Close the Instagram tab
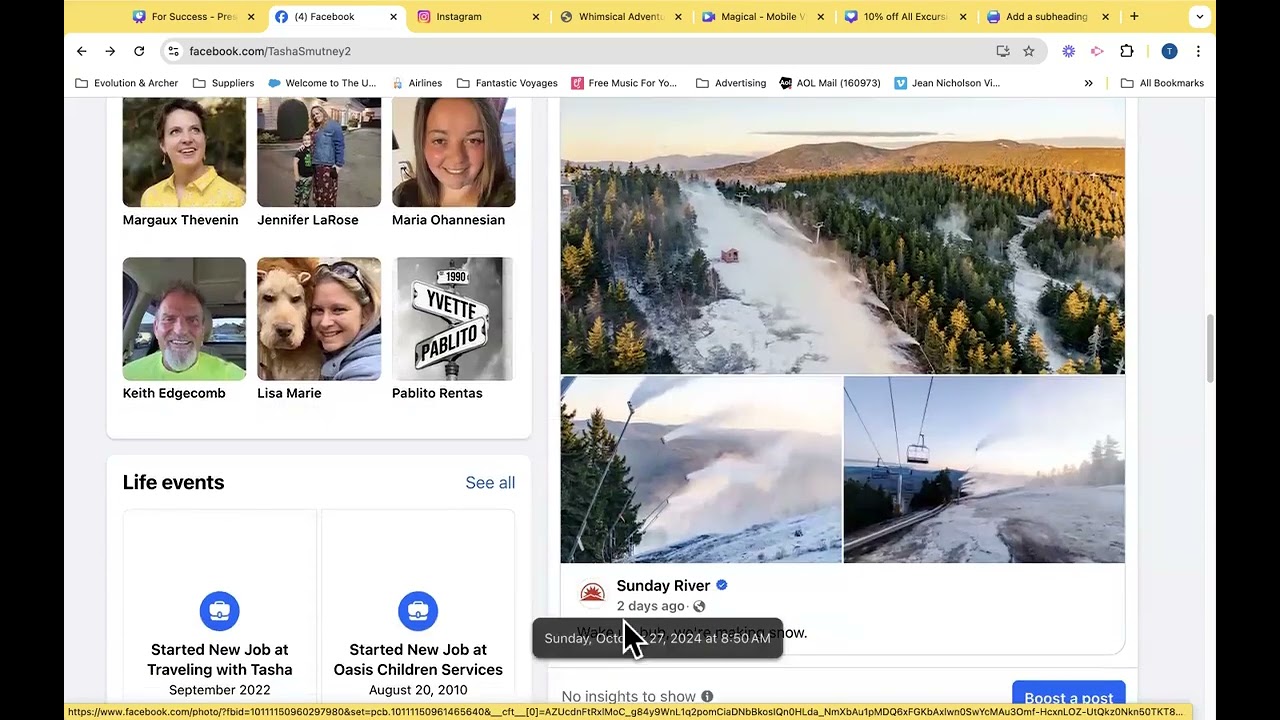 536,16
